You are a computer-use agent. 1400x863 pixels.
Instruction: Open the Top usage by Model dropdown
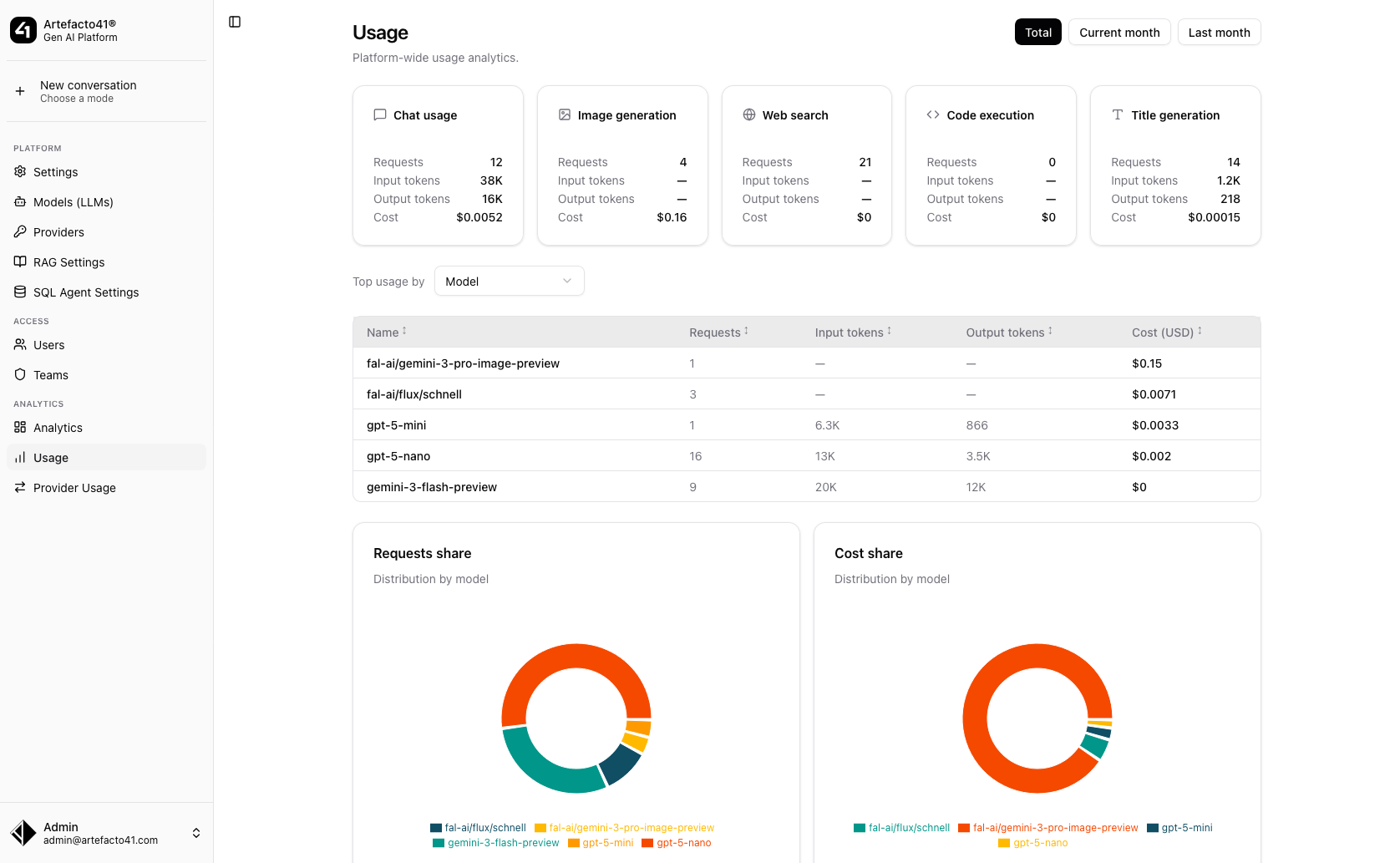tap(509, 282)
